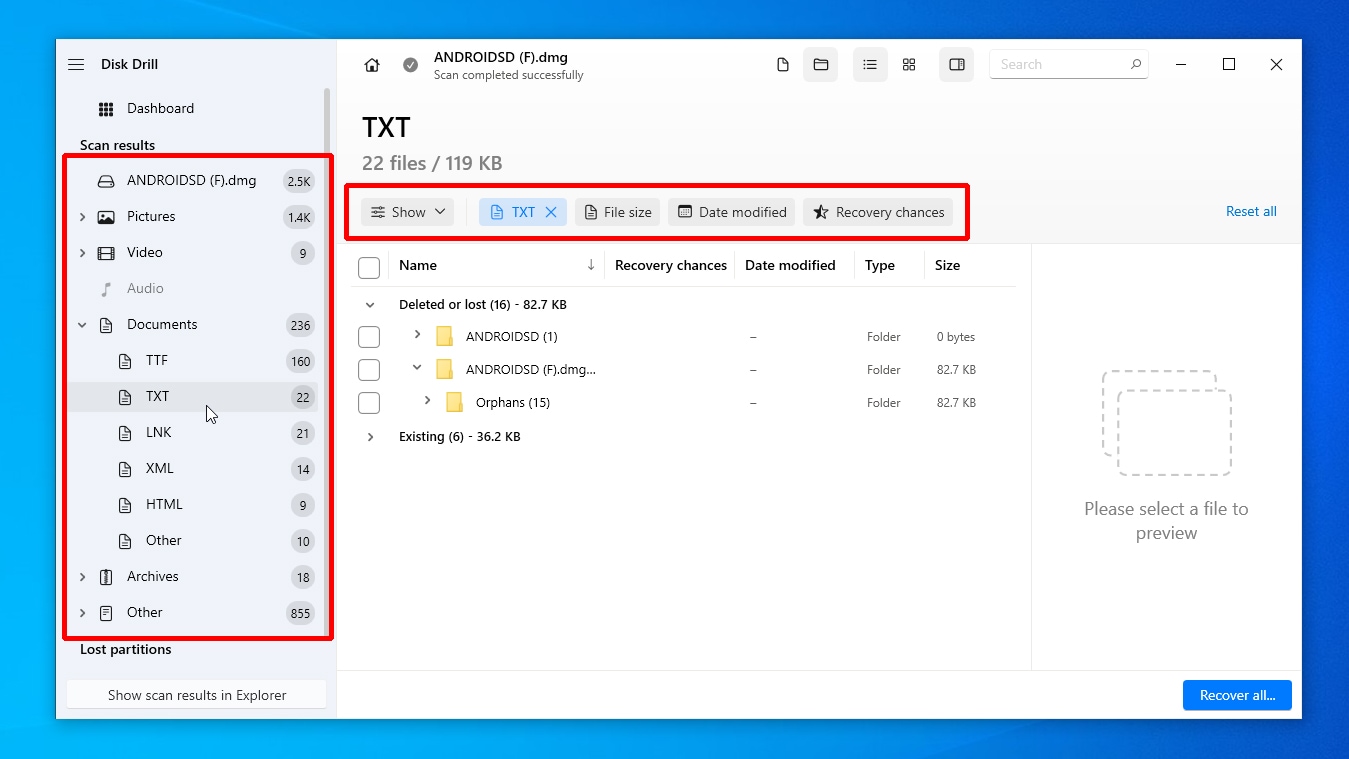Select the TTF file type
Image resolution: width=1349 pixels, height=759 pixels.
coord(192,361)
